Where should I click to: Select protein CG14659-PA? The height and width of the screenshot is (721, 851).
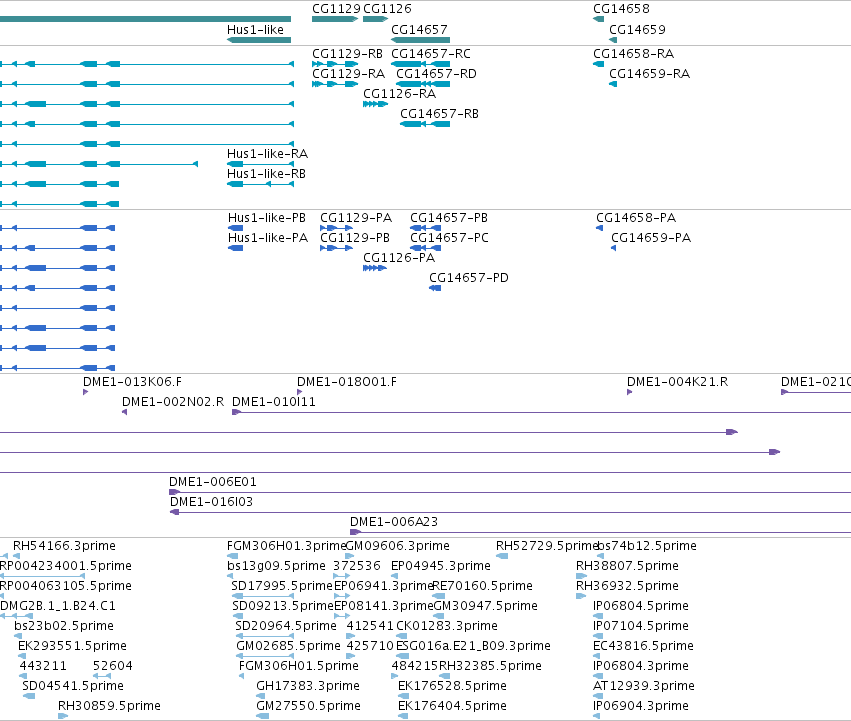(x=651, y=238)
